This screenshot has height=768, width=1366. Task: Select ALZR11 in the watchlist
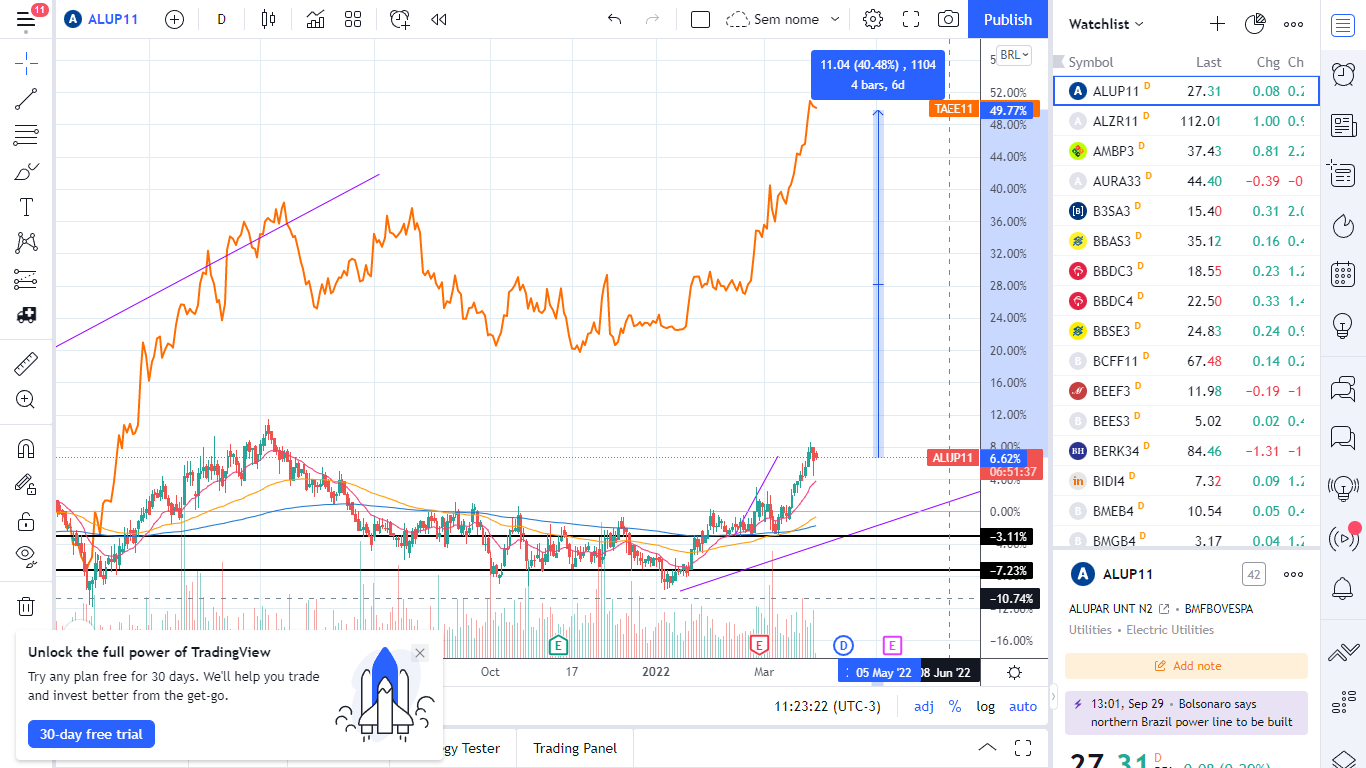pyautogui.click(x=1186, y=121)
